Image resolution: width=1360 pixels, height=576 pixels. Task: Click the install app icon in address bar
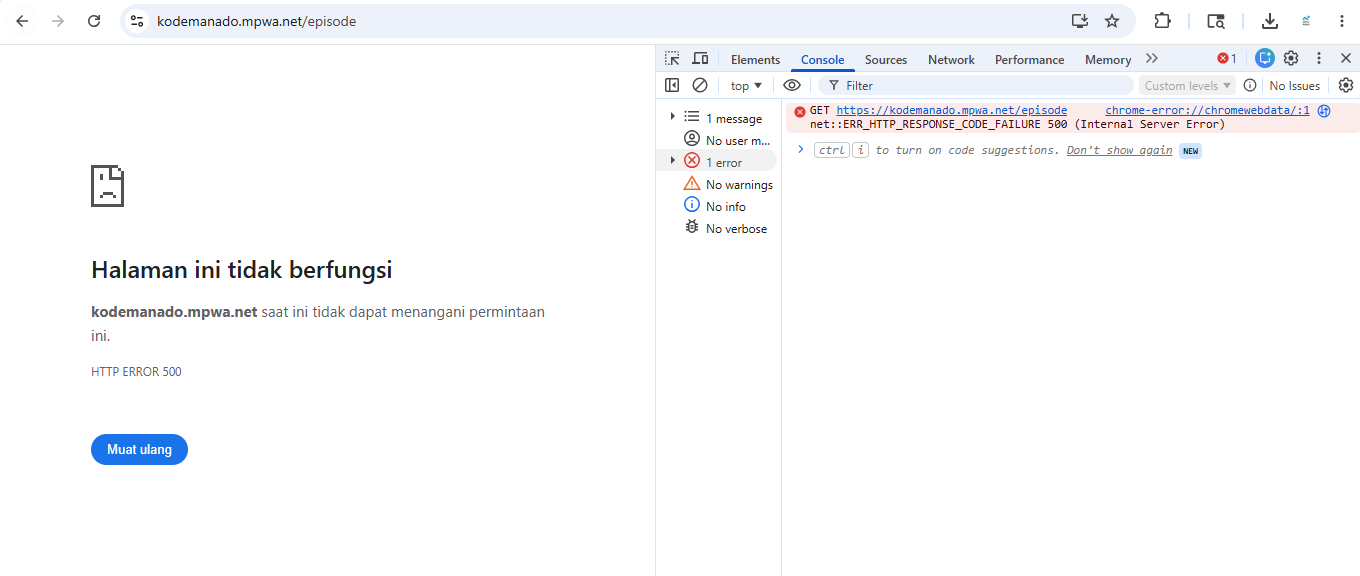click(x=1079, y=21)
